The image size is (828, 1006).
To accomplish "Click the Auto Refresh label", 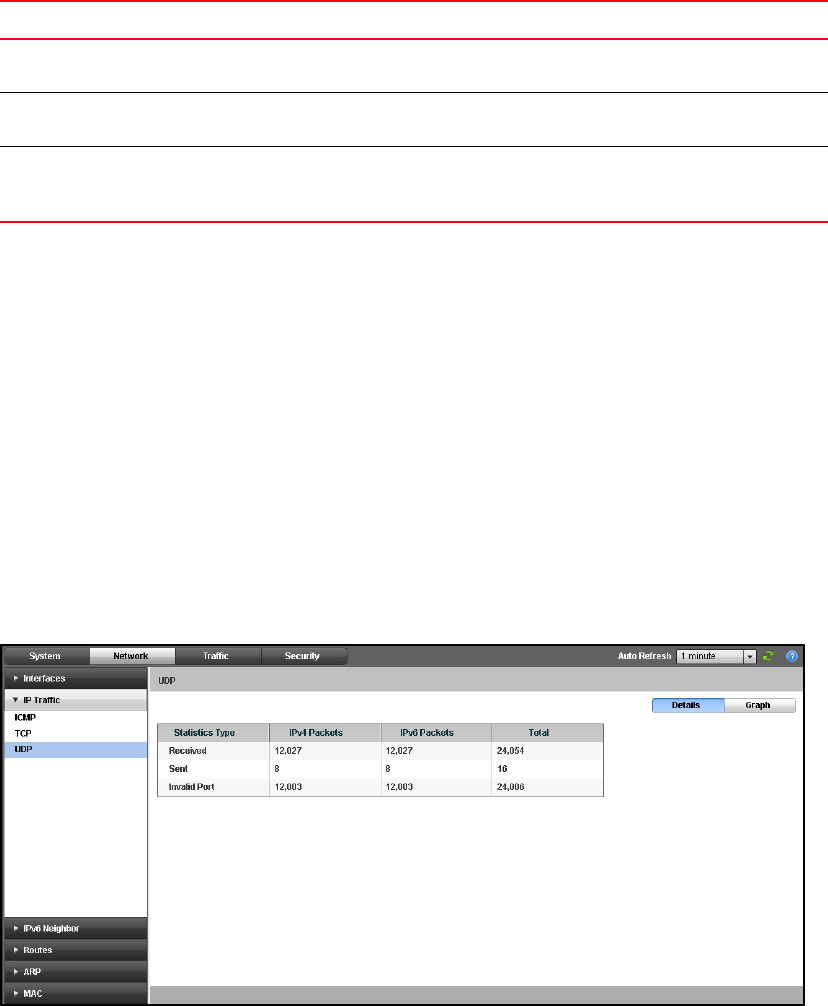I will pos(644,656).
